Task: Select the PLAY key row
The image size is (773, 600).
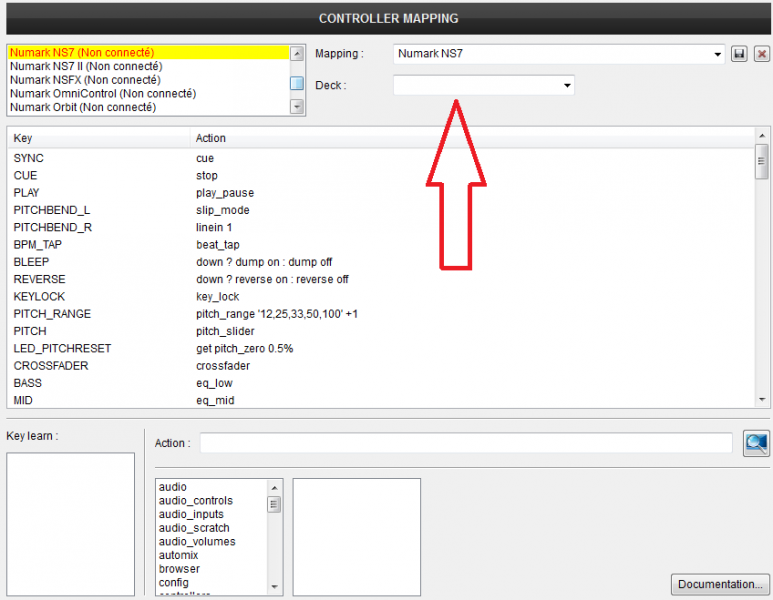Action: (381, 193)
